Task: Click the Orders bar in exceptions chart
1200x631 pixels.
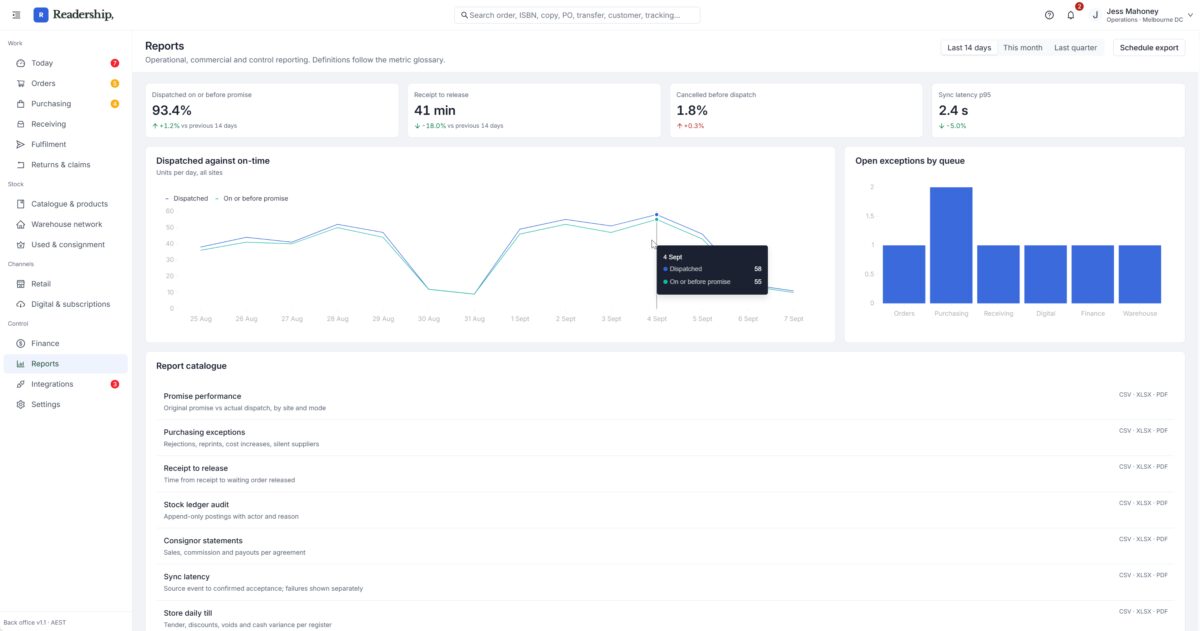Action: click(904, 274)
